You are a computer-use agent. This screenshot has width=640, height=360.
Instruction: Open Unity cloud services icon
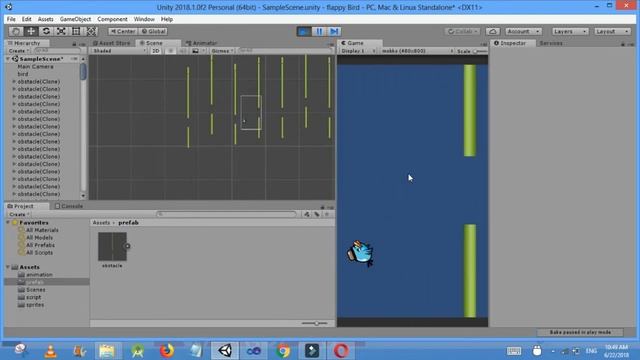493,31
